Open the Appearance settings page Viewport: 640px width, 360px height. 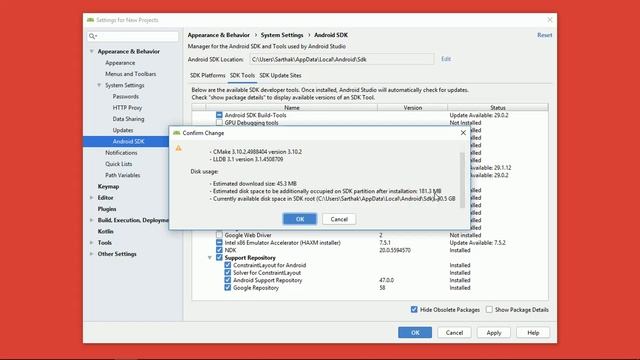coord(120,63)
